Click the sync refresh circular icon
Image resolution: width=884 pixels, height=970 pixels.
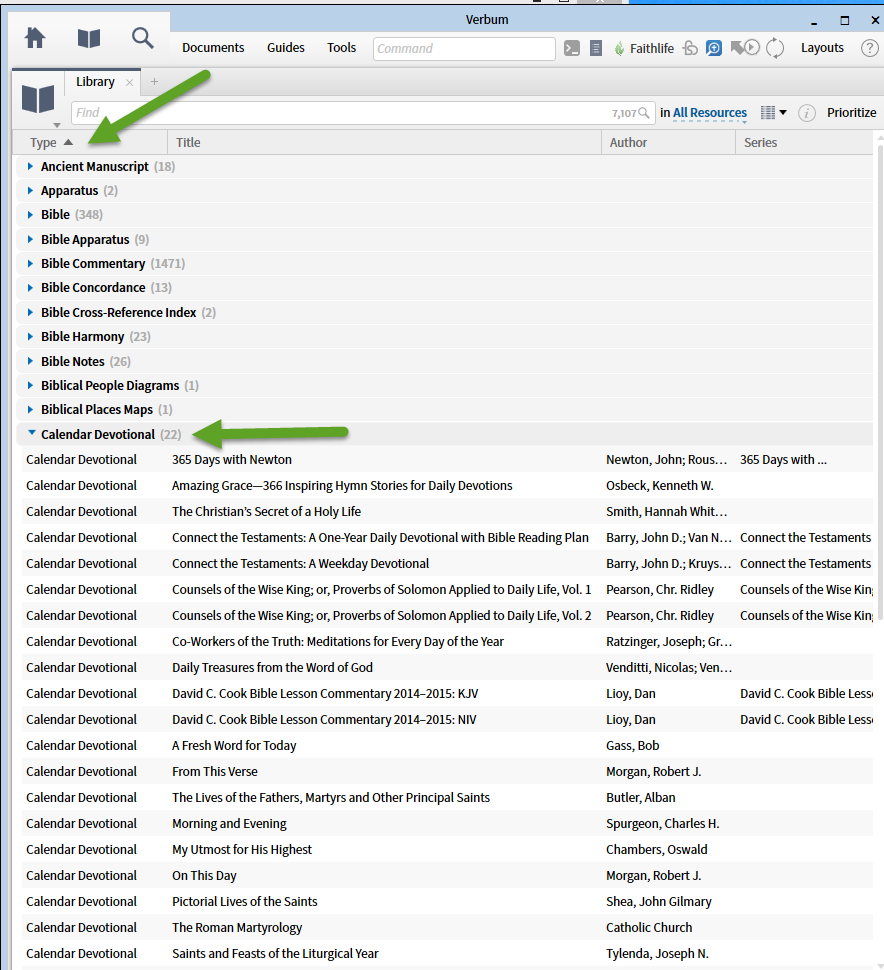[775, 48]
